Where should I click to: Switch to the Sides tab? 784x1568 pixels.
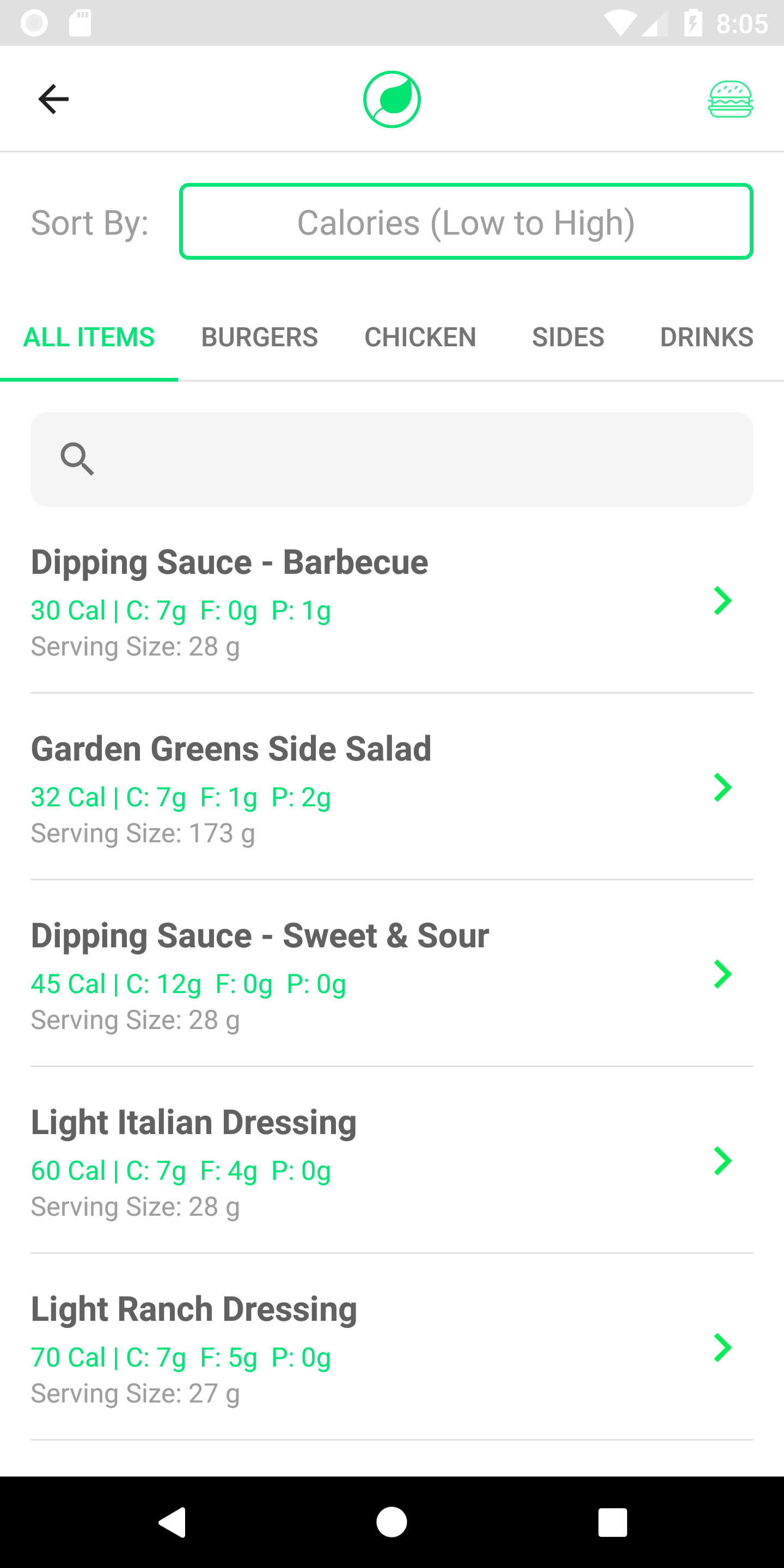568,337
